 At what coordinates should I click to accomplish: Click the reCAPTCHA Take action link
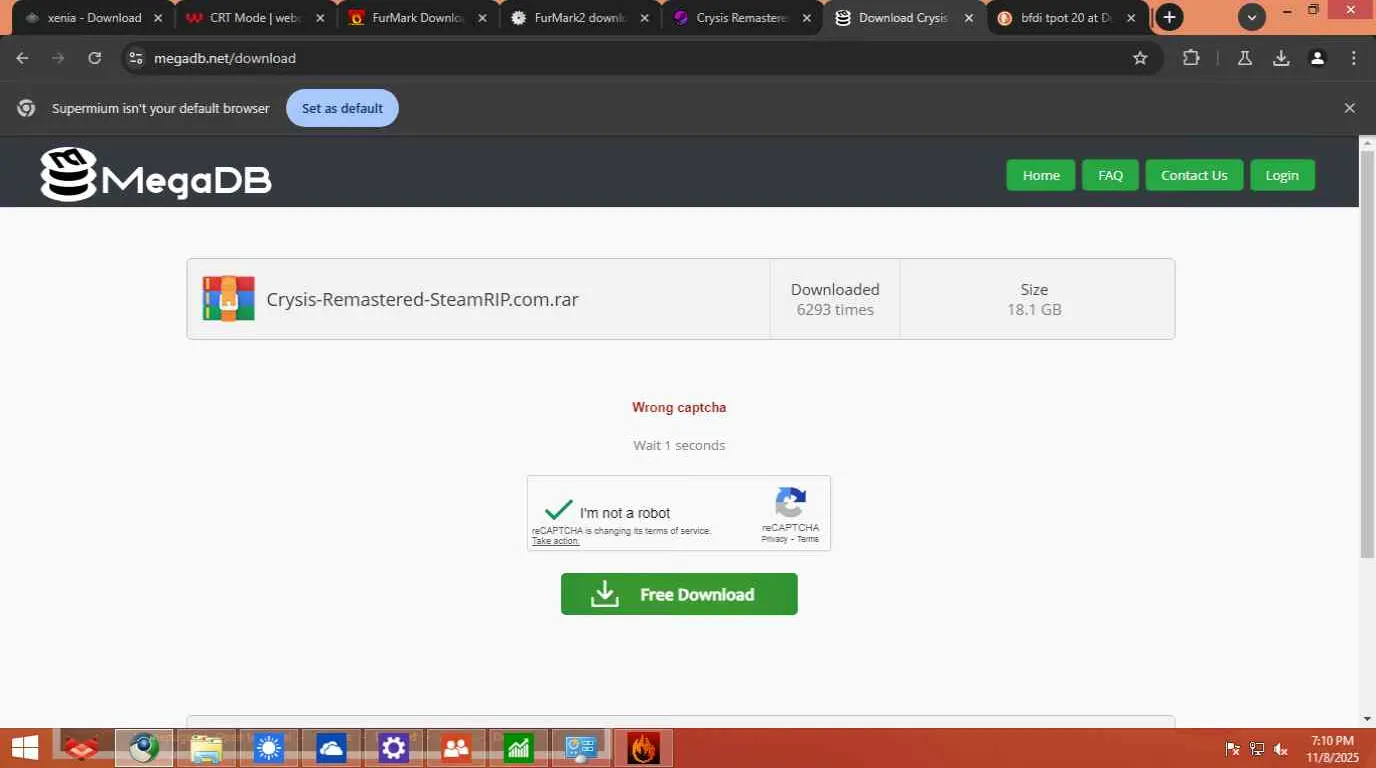(x=555, y=541)
